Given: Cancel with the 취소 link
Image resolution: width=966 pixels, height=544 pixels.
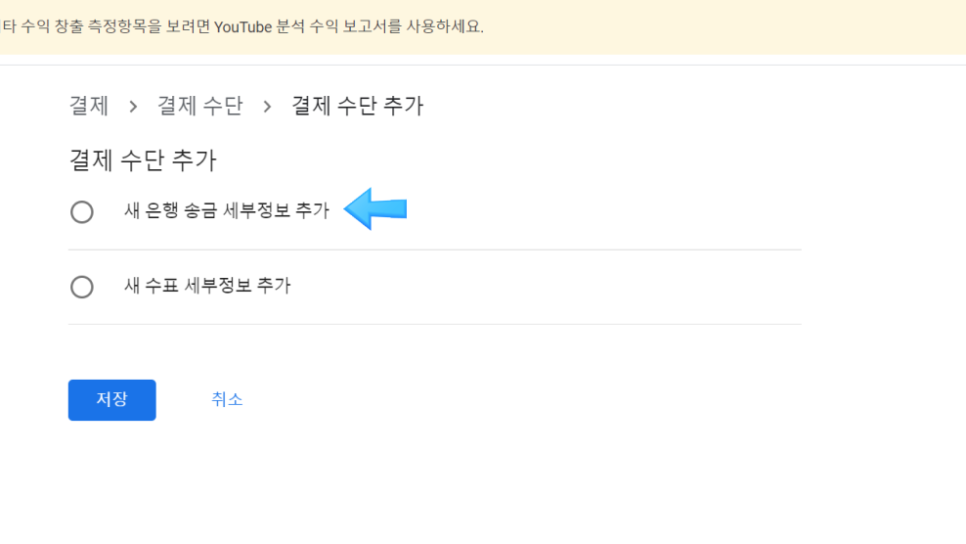Looking at the screenshot, I should [227, 399].
